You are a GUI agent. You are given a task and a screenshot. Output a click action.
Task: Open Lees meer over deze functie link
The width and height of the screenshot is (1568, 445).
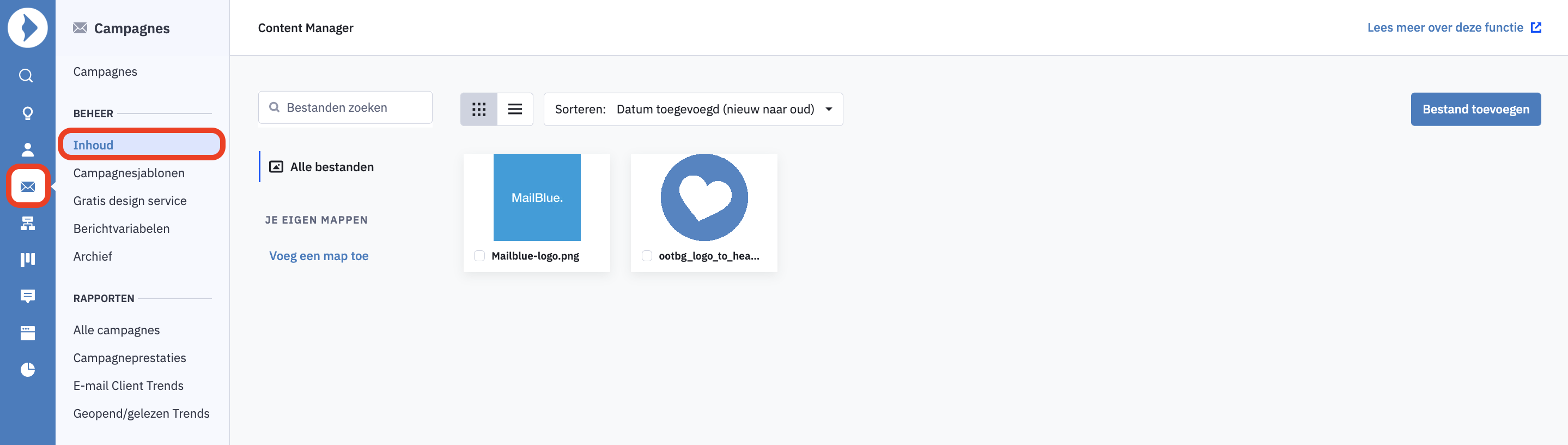1454,27
